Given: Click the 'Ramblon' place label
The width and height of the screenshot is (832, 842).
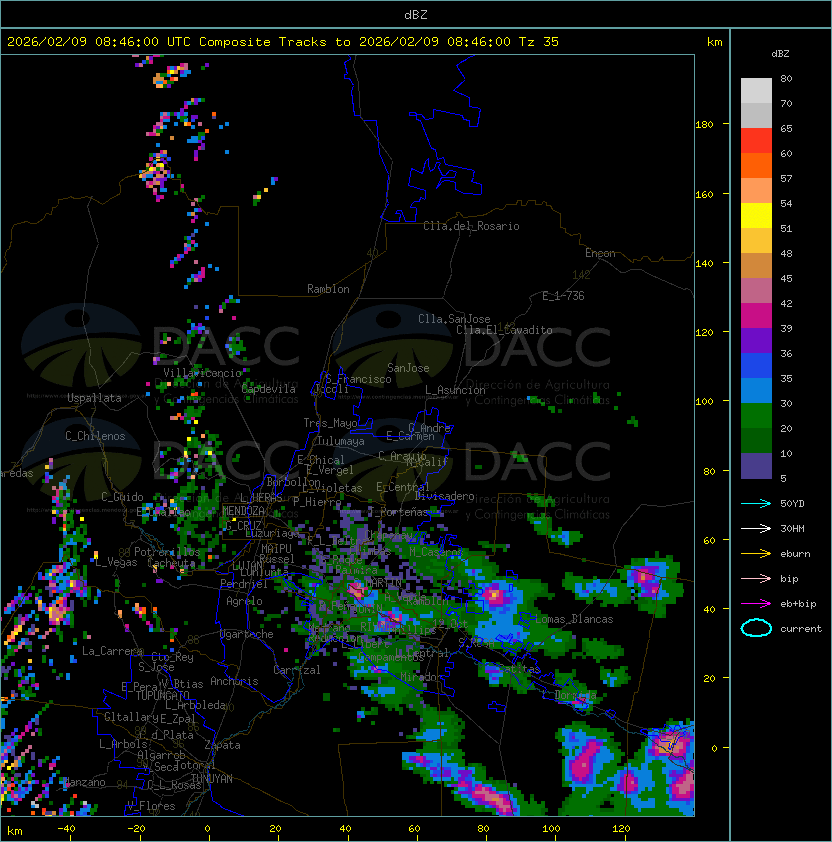Looking at the screenshot, I should tap(328, 289).
